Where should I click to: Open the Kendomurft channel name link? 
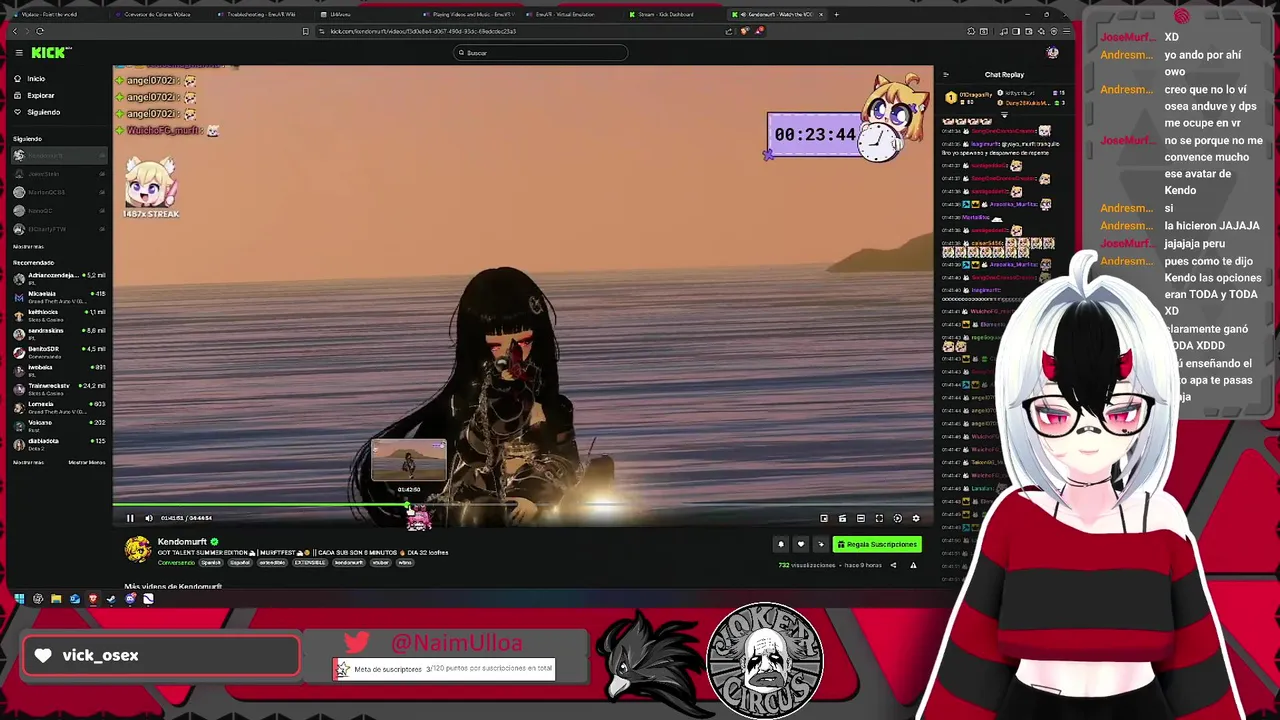pos(182,541)
